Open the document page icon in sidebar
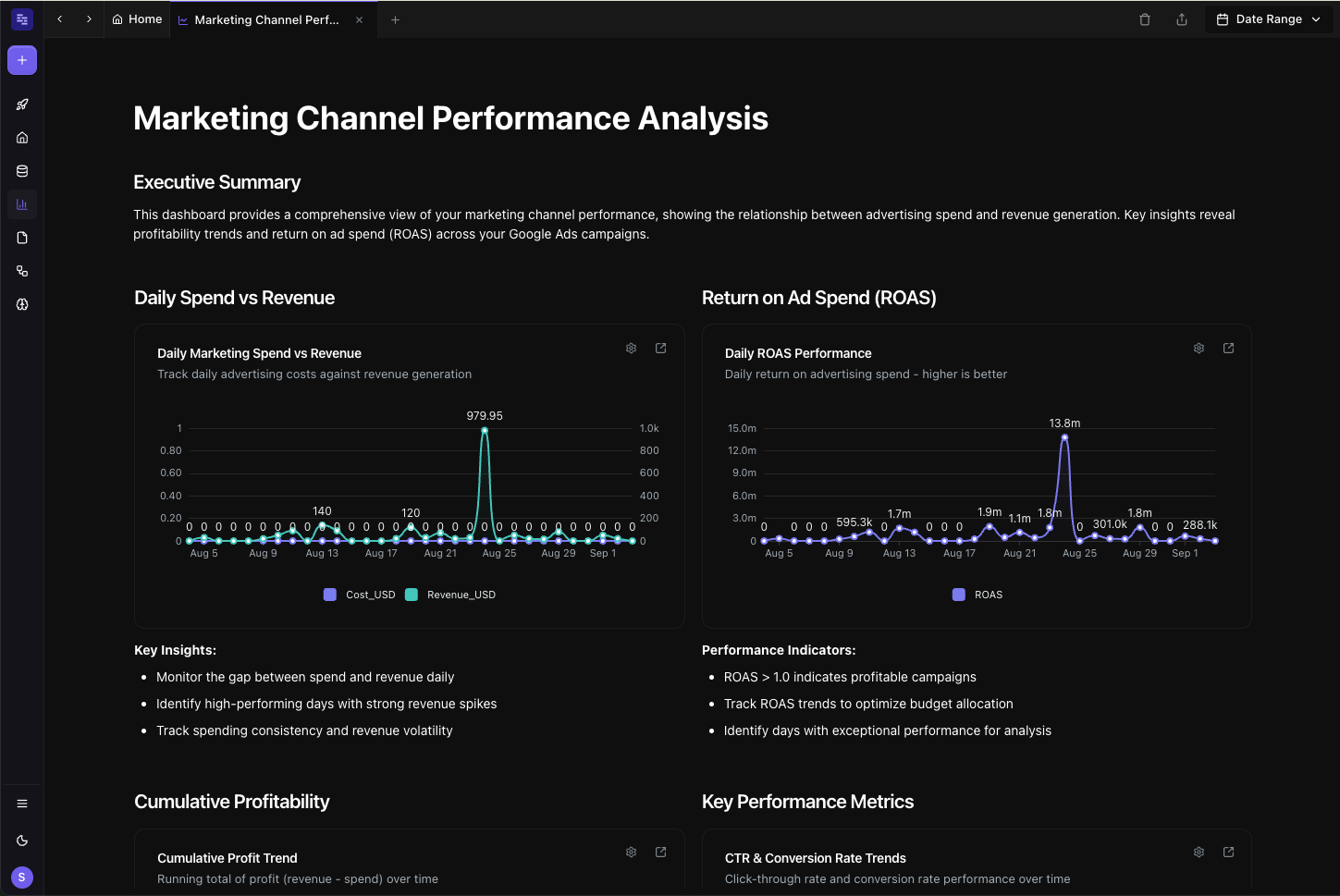The image size is (1340, 896). [x=22, y=238]
